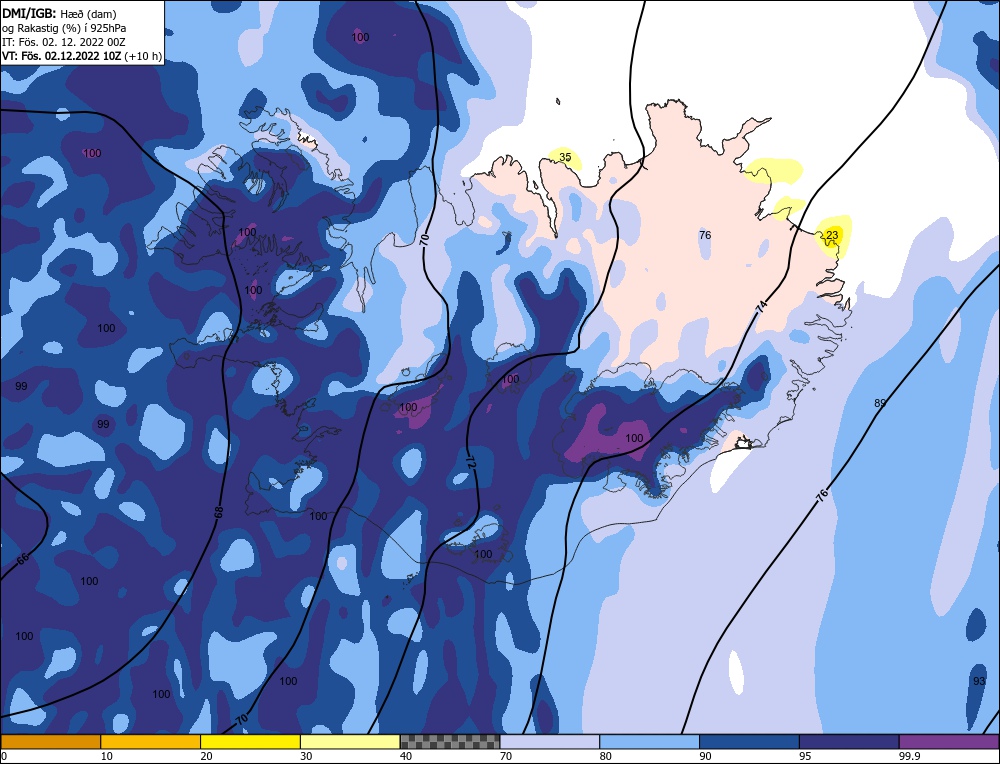Click the '74' contour line label
The width and height of the screenshot is (1000, 764).
[761, 306]
